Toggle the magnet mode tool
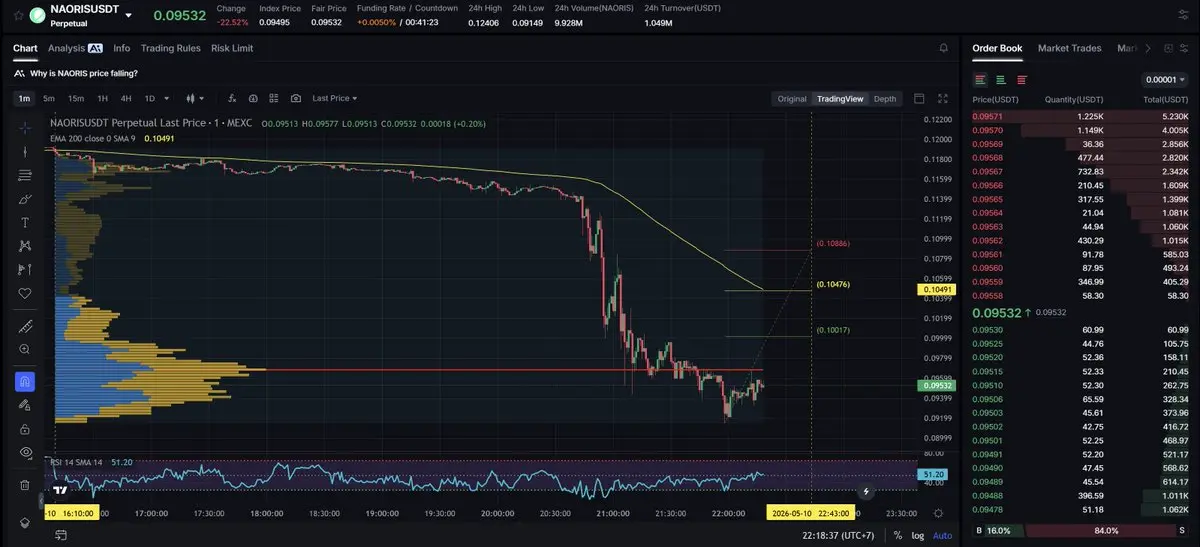The height and width of the screenshot is (547, 1200). pyautogui.click(x=26, y=381)
